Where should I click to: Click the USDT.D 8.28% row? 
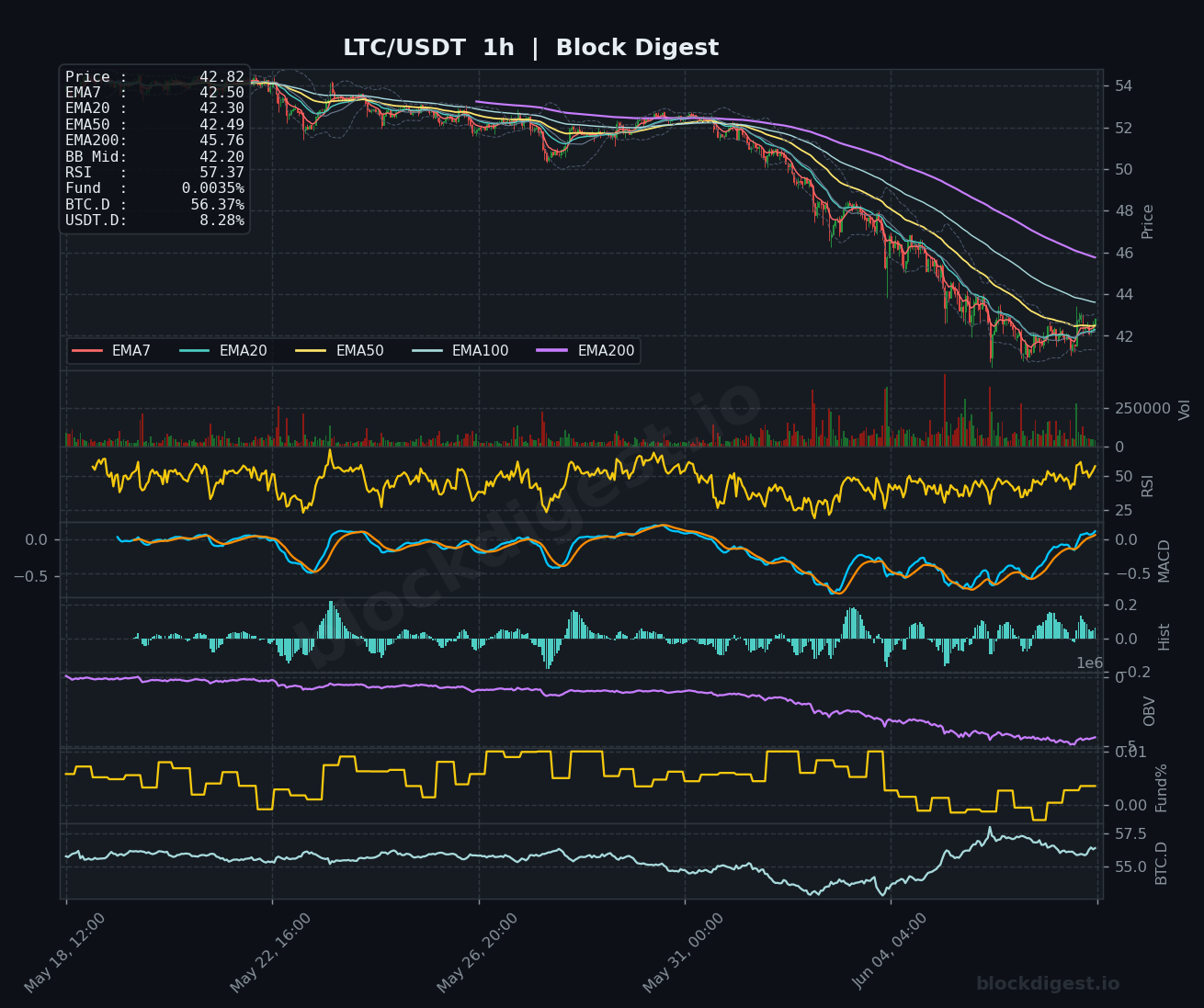[x=154, y=221]
